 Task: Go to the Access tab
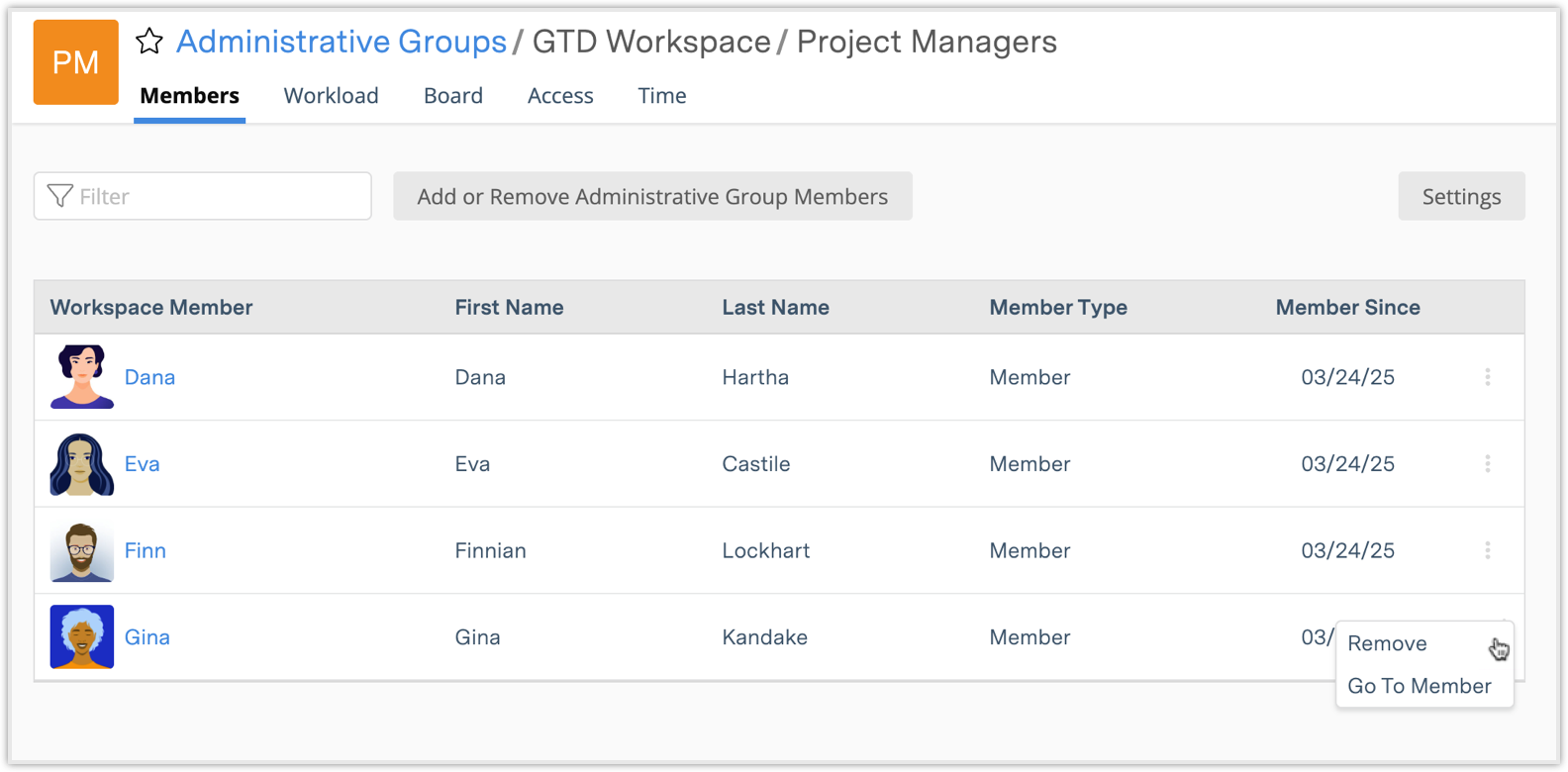point(560,96)
